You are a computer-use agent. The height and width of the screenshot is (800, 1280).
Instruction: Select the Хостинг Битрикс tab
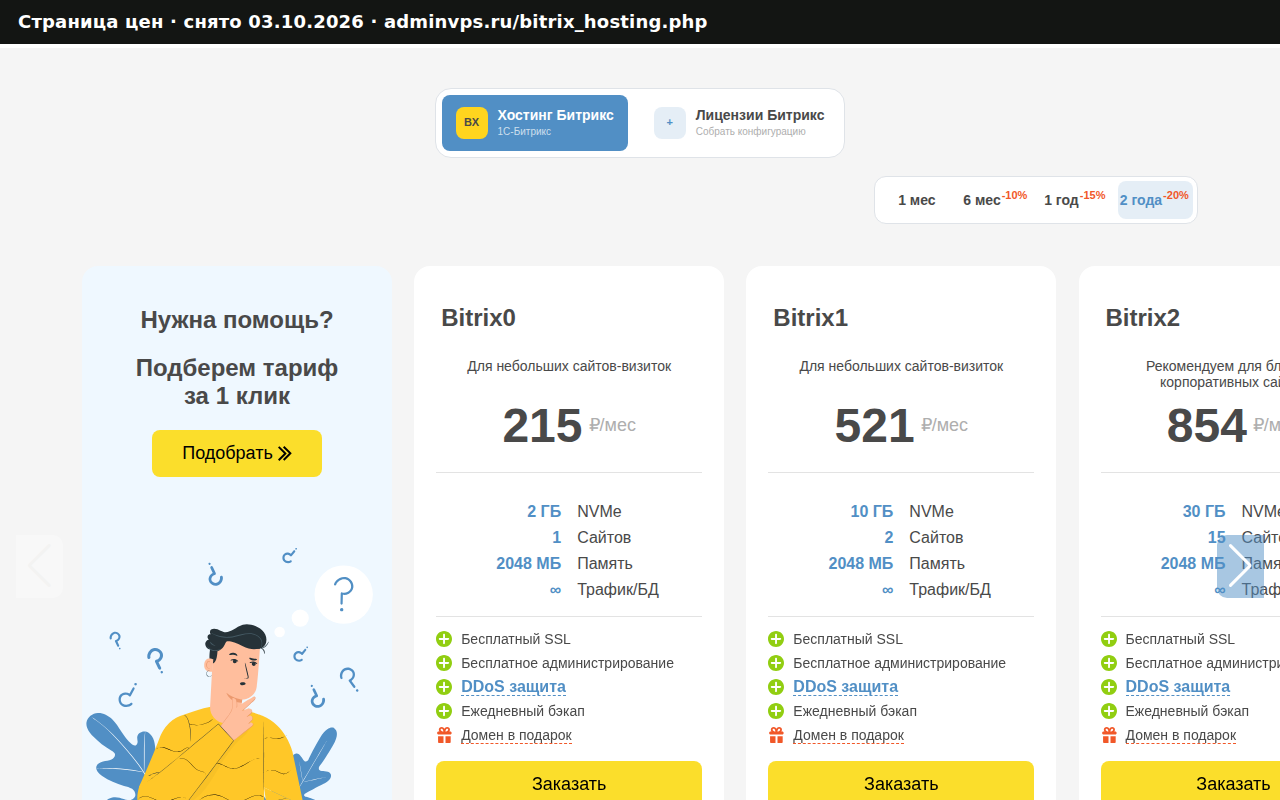pos(535,123)
